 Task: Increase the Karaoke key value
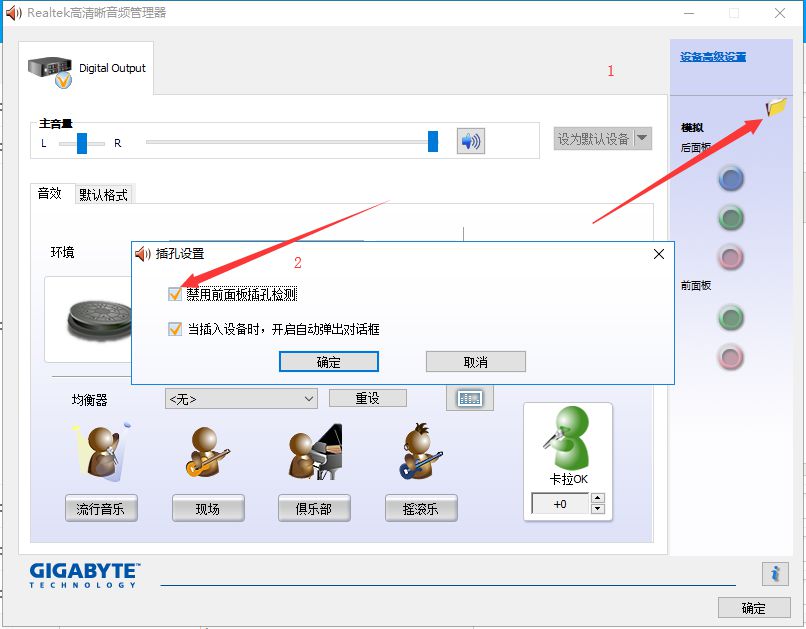[x=597, y=497]
